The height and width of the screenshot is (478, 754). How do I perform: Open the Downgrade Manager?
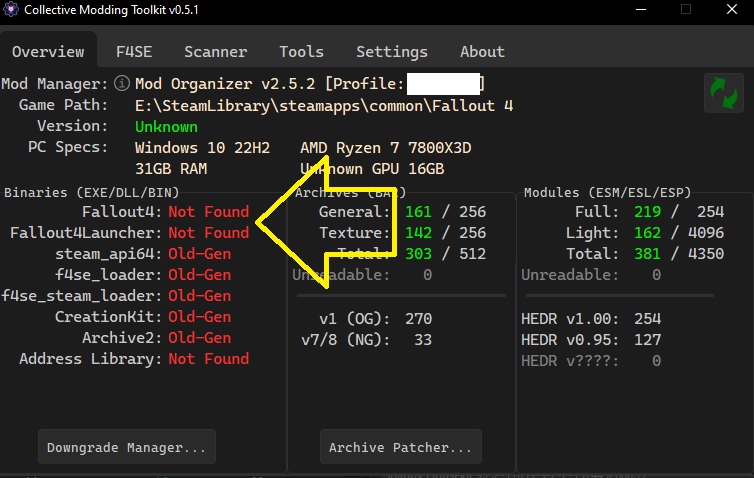click(x=127, y=447)
